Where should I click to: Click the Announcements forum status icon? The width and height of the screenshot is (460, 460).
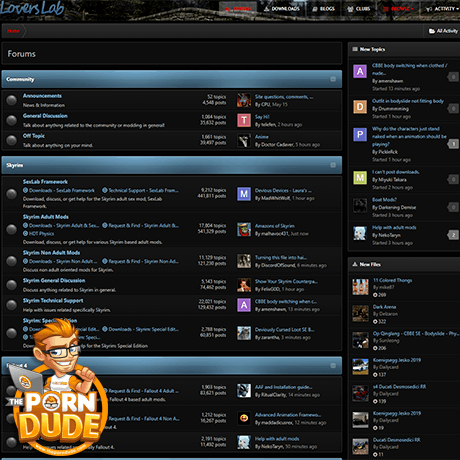point(12,100)
